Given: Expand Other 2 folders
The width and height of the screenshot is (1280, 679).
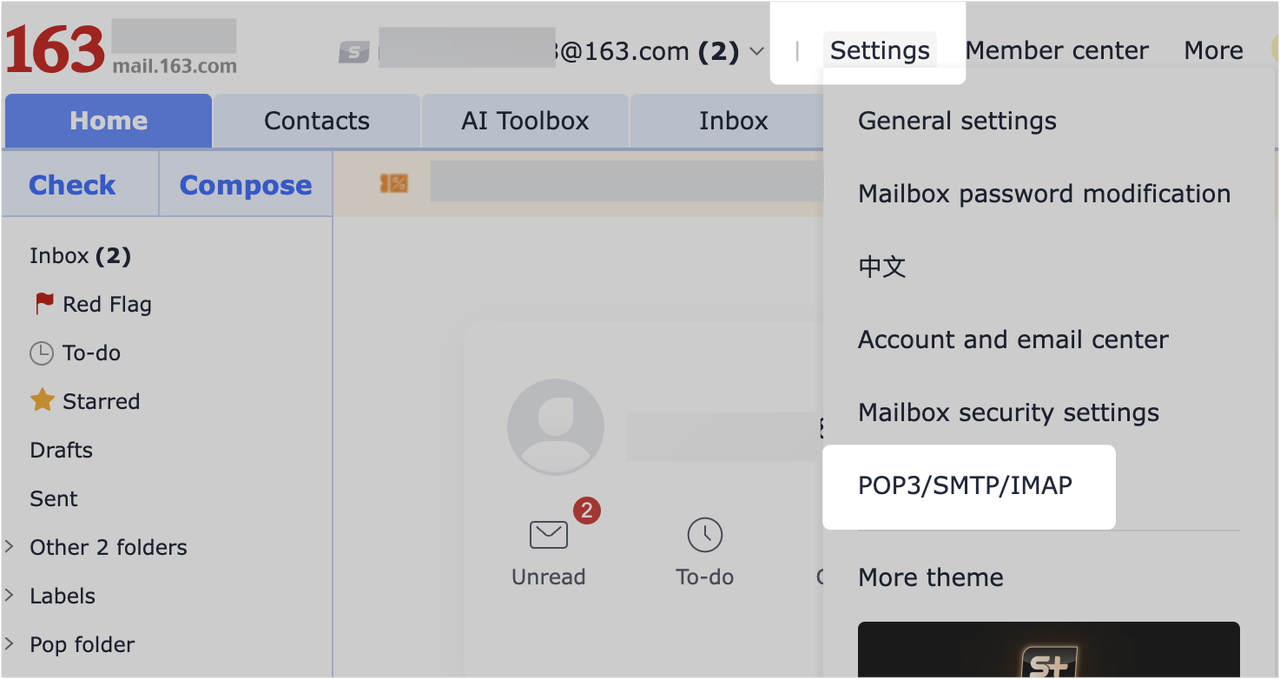Looking at the screenshot, I should tap(9, 546).
